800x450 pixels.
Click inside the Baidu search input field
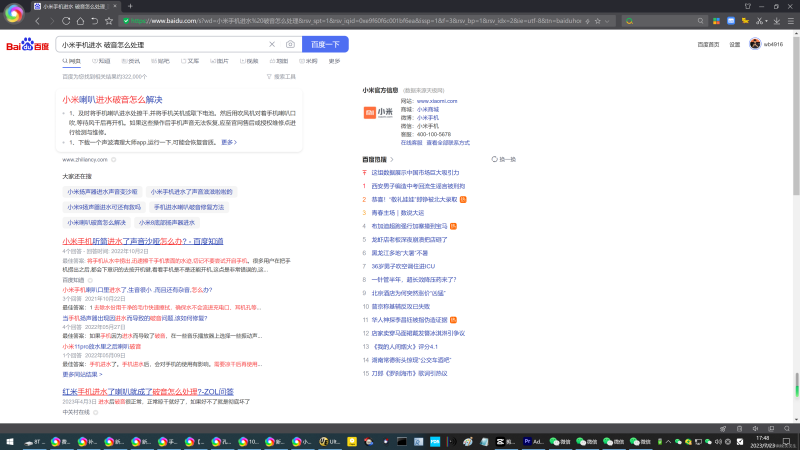point(160,45)
